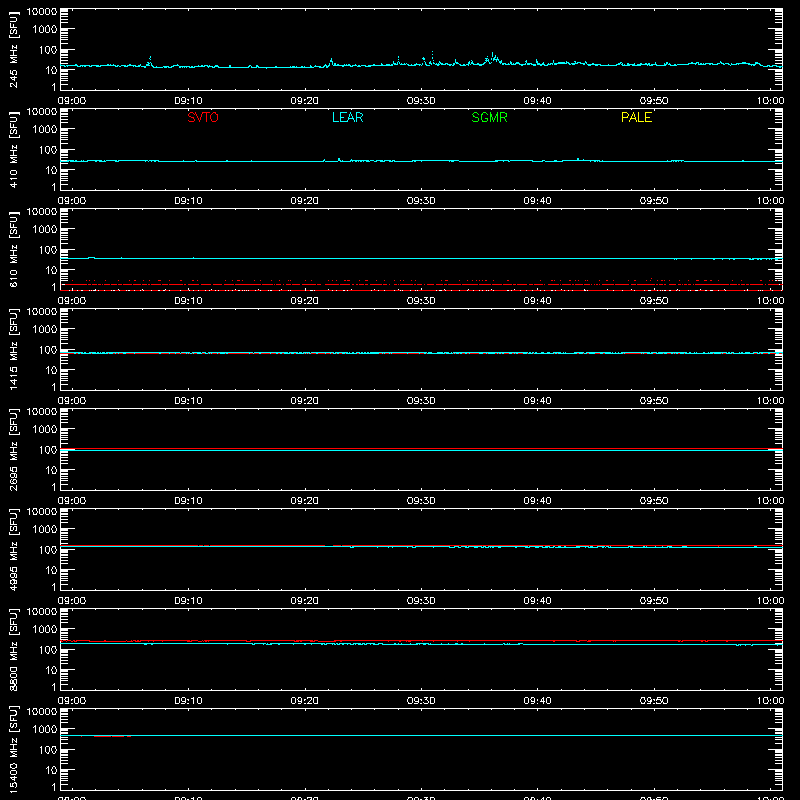This screenshot has width=800, height=800.
Task: Select the 2695 MHz [SFU] axis title
Action: tap(14, 449)
